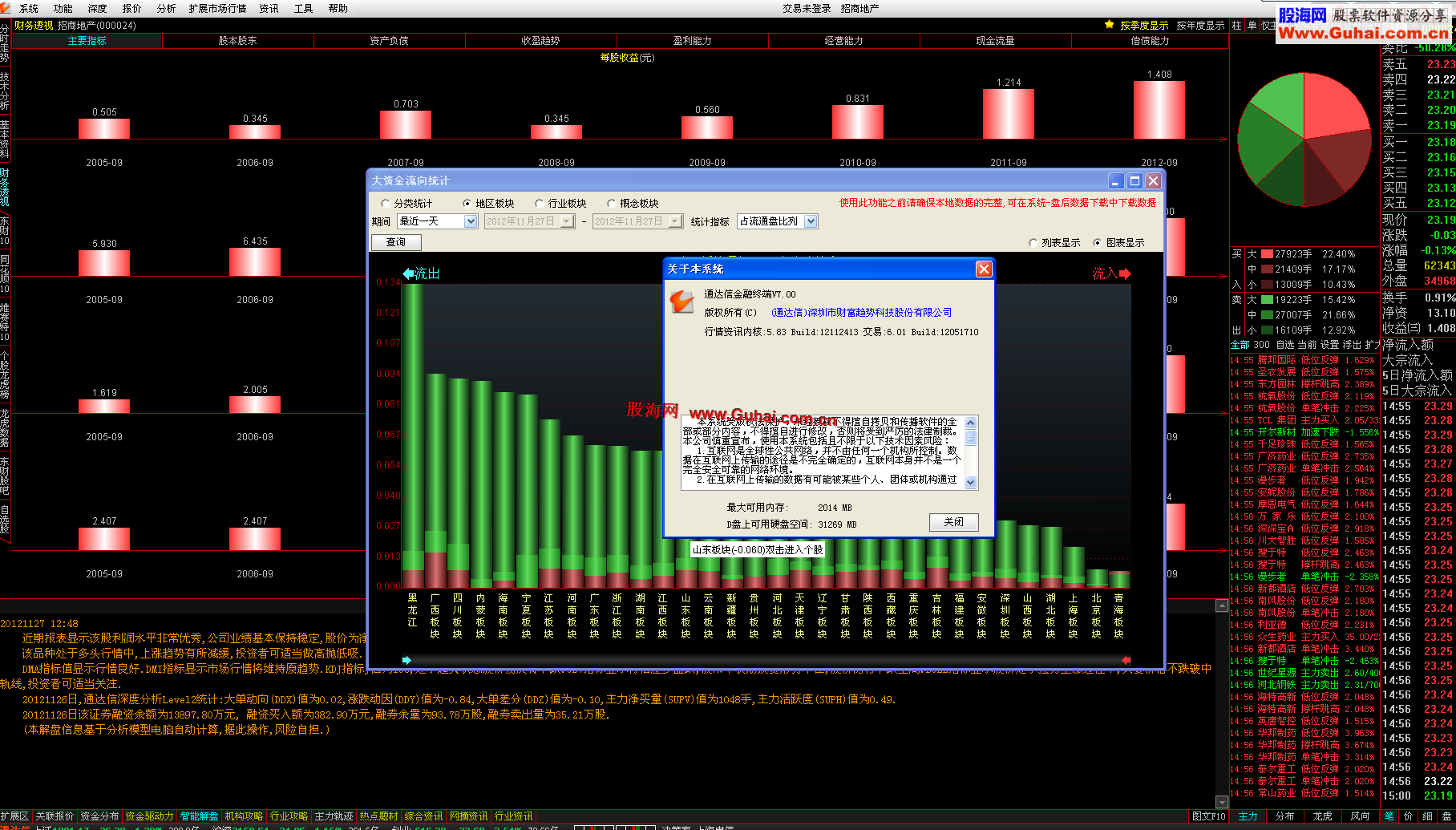Click the 盘 button in the bottom right
This screenshot has width=1456, height=830.
(1446, 816)
